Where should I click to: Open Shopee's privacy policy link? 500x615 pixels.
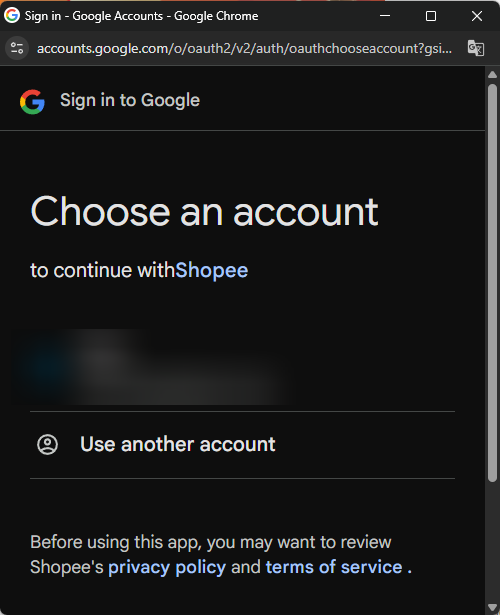(167, 567)
